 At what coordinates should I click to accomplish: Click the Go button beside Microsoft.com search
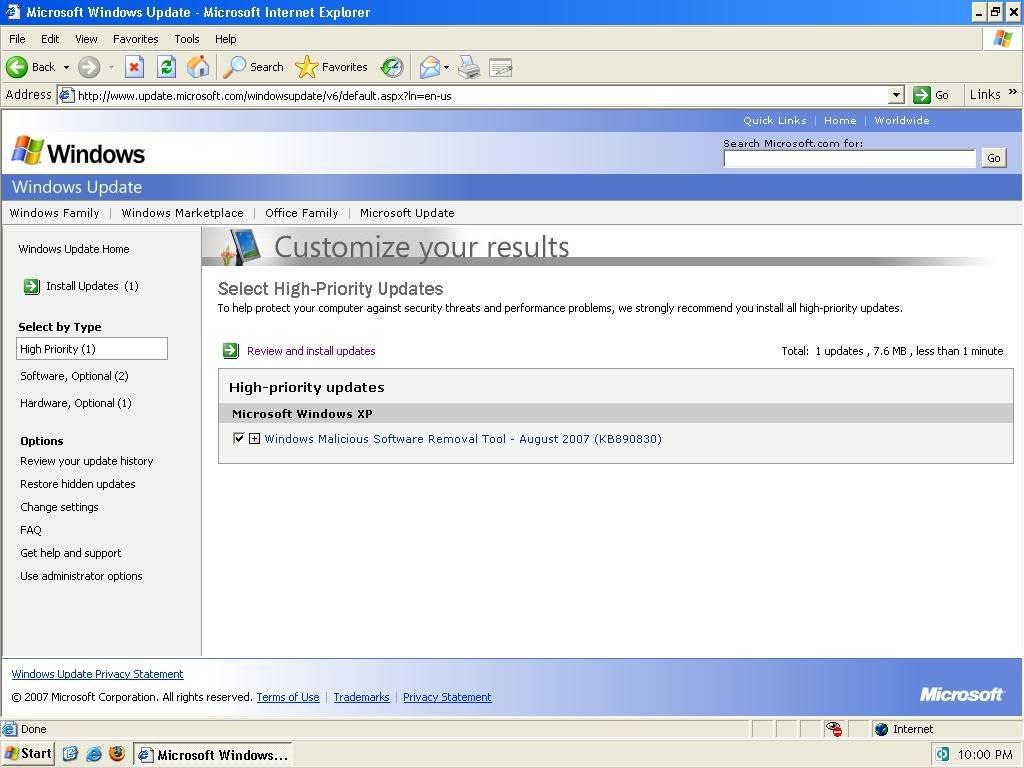[x=993, y=157]
